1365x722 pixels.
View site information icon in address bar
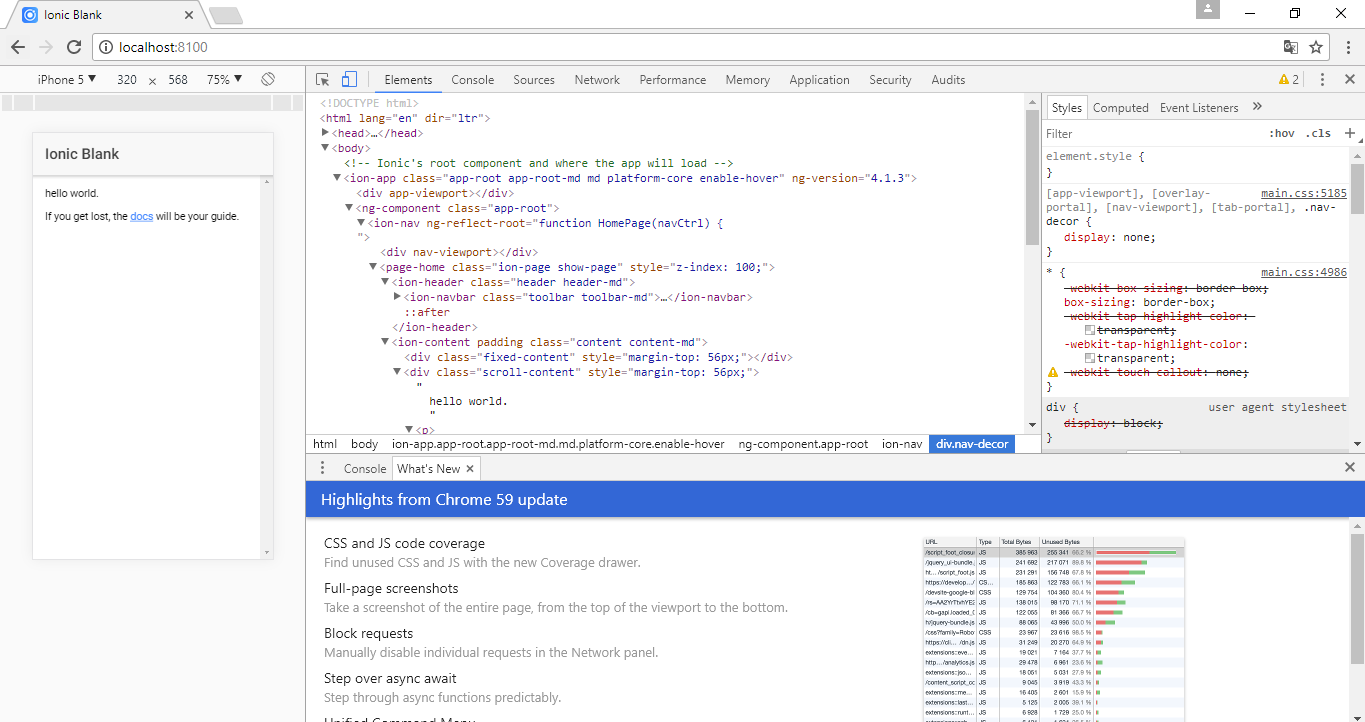(106, 47)
